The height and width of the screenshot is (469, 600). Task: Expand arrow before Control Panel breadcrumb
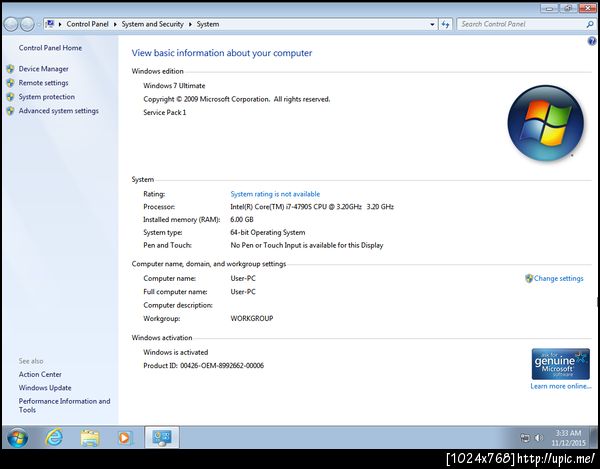[60, 24]
